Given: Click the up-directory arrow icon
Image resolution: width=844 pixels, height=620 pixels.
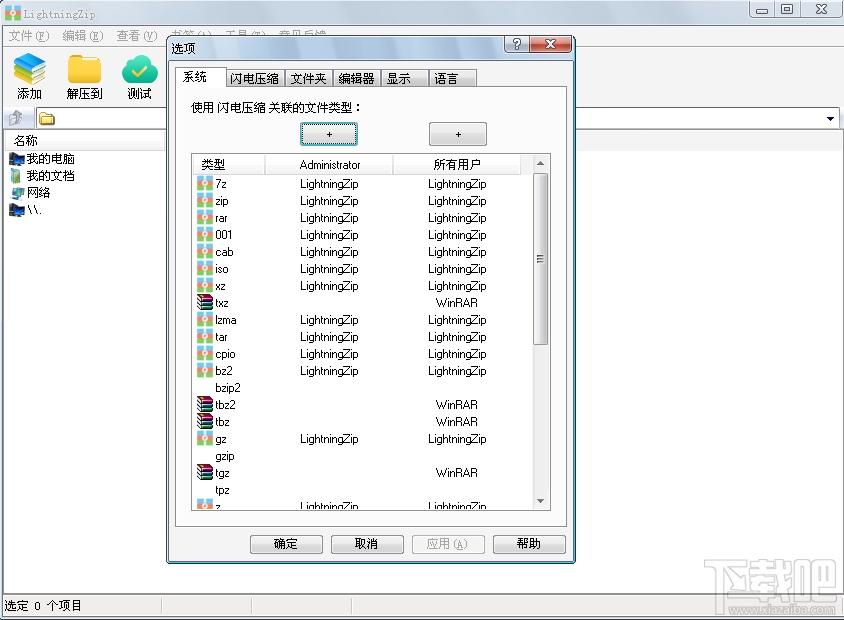Looking at the screenshot, I should click(x=16, y=118).
